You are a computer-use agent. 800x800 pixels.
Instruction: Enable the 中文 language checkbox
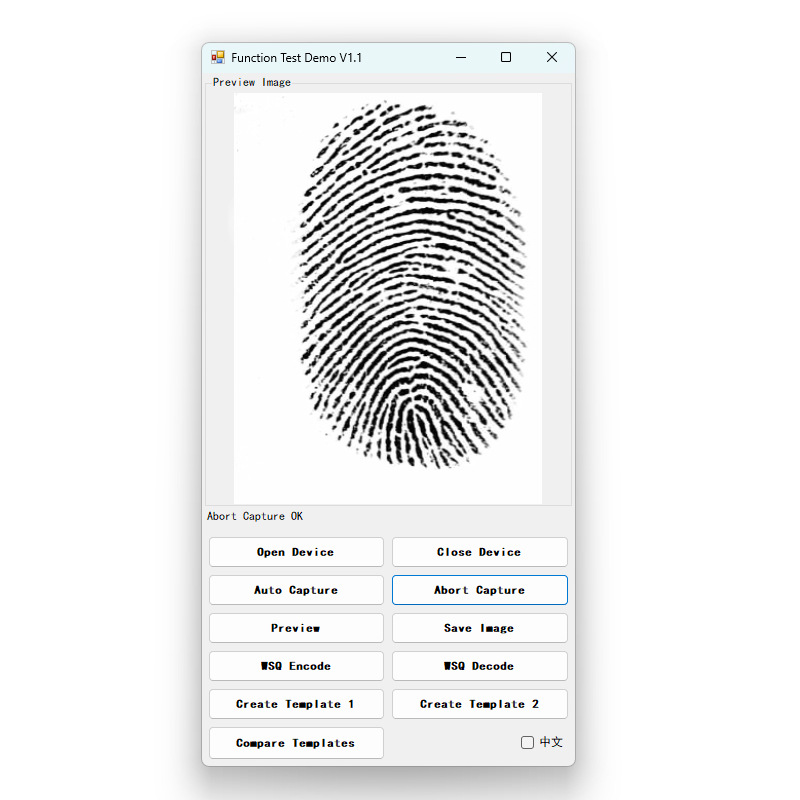point(528,742)
